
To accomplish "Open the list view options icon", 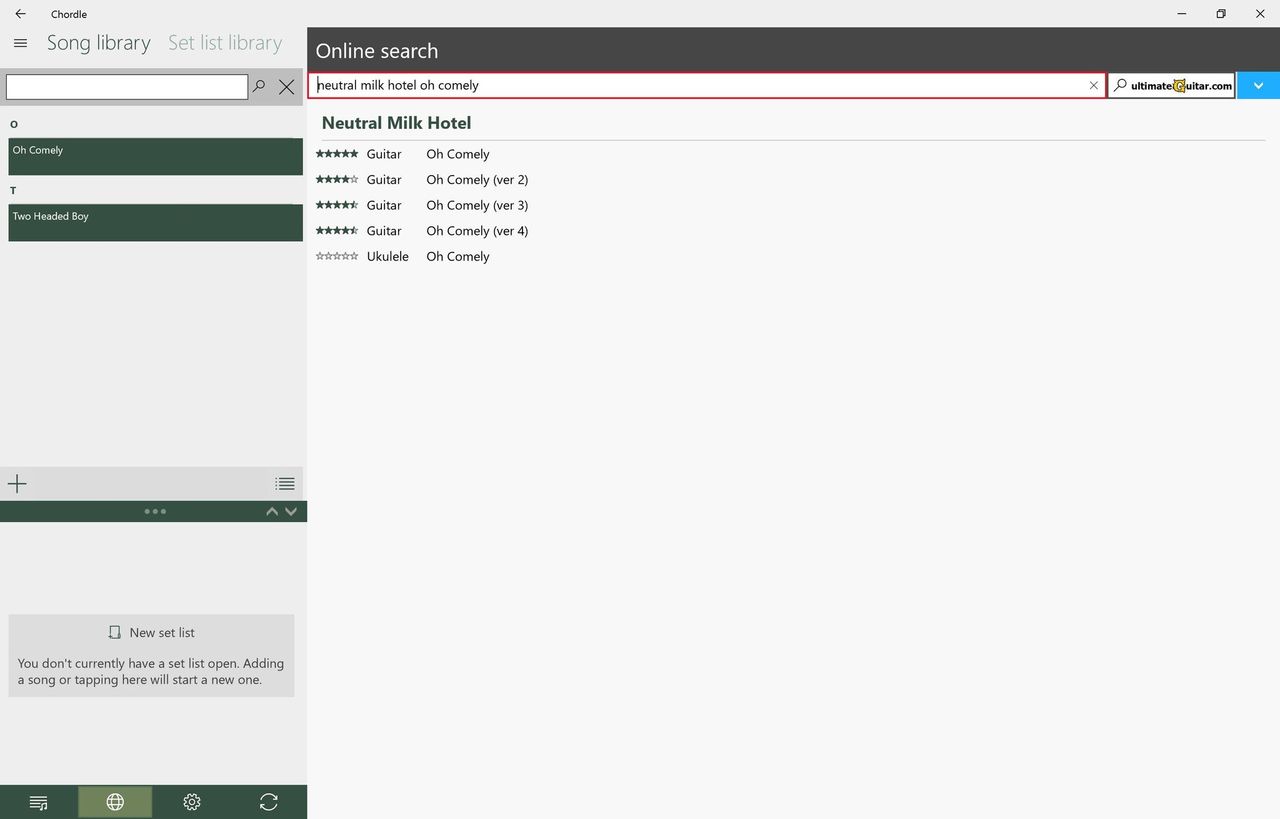I will coord(285,484).
